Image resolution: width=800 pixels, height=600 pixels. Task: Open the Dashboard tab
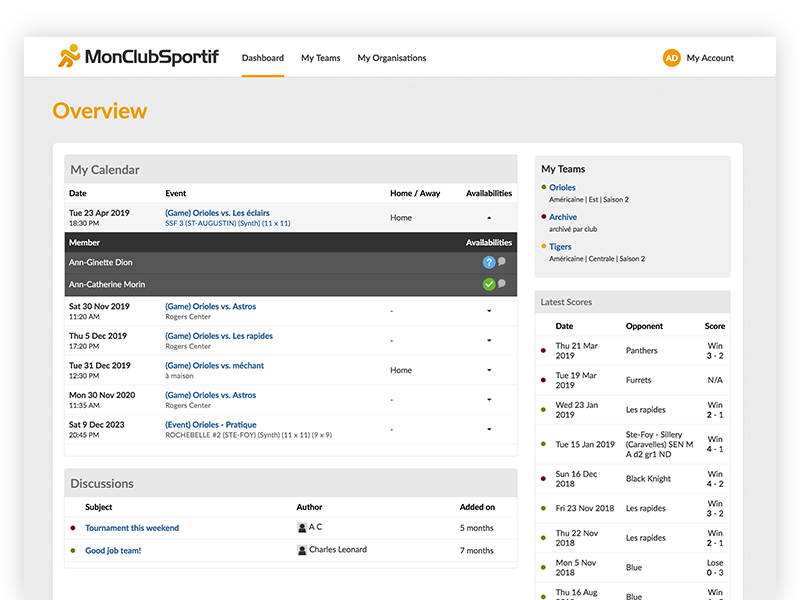(263, 58)
